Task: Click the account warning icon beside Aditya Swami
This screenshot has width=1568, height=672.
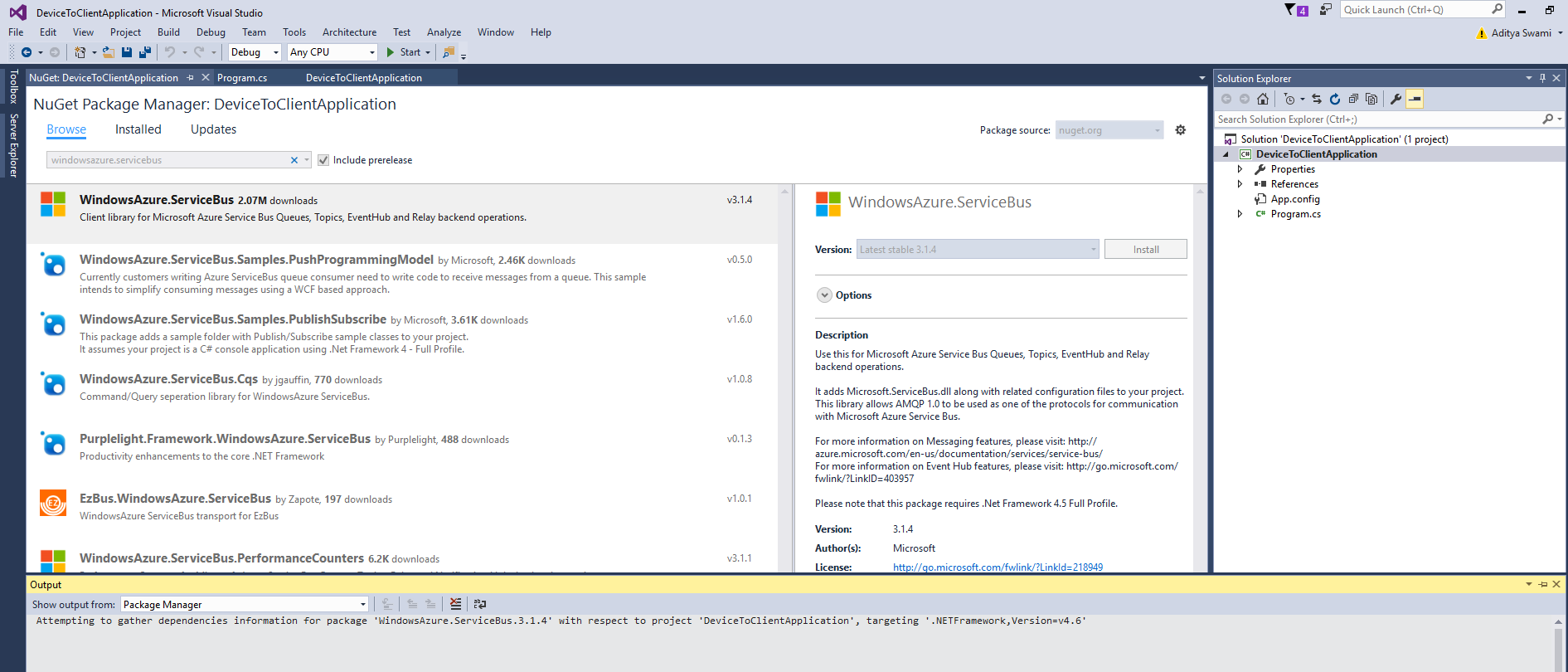Action: pos(1482,33)
